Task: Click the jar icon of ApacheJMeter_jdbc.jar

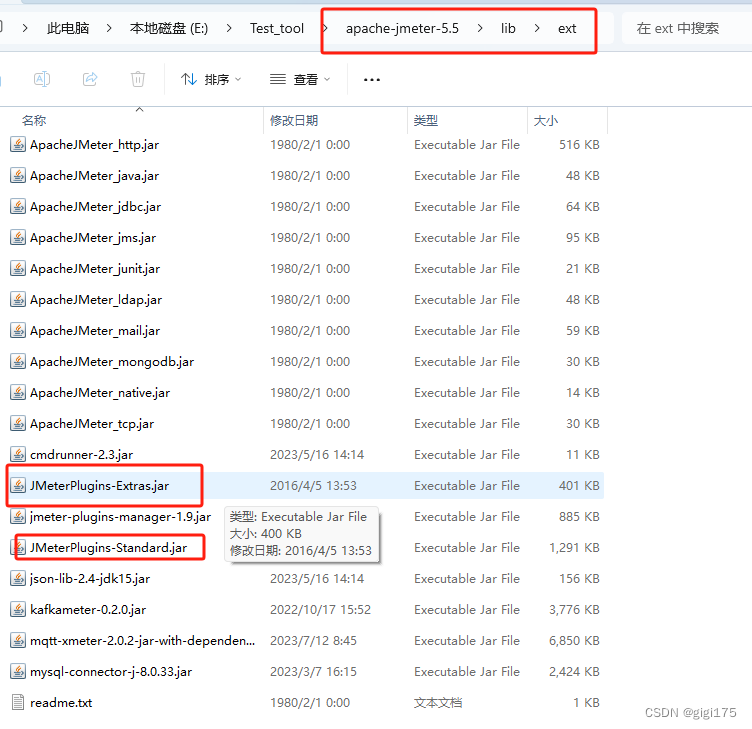Action: pos(18,207)
